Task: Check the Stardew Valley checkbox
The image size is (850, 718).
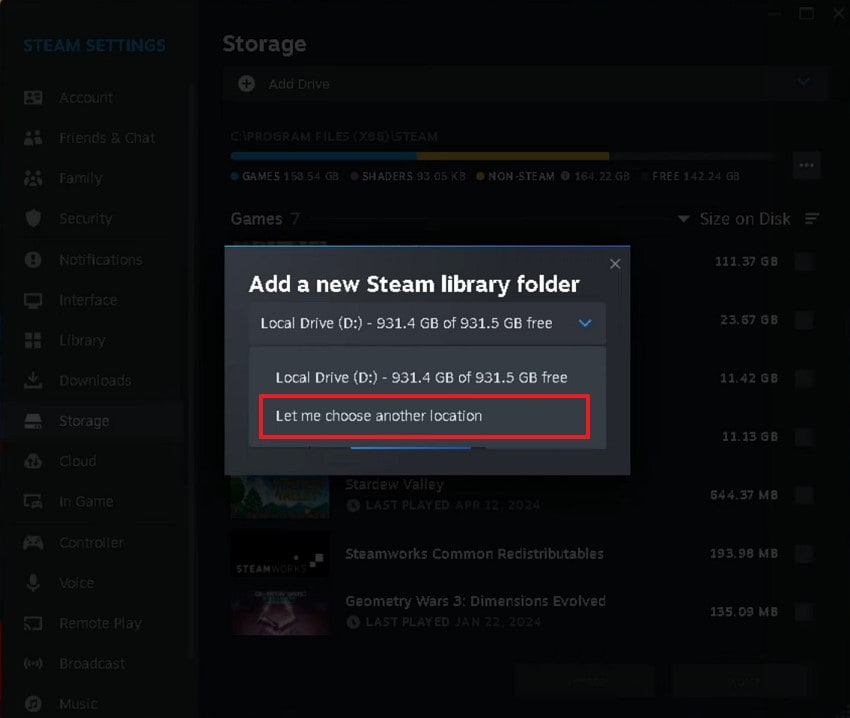Action: [804, 495]
